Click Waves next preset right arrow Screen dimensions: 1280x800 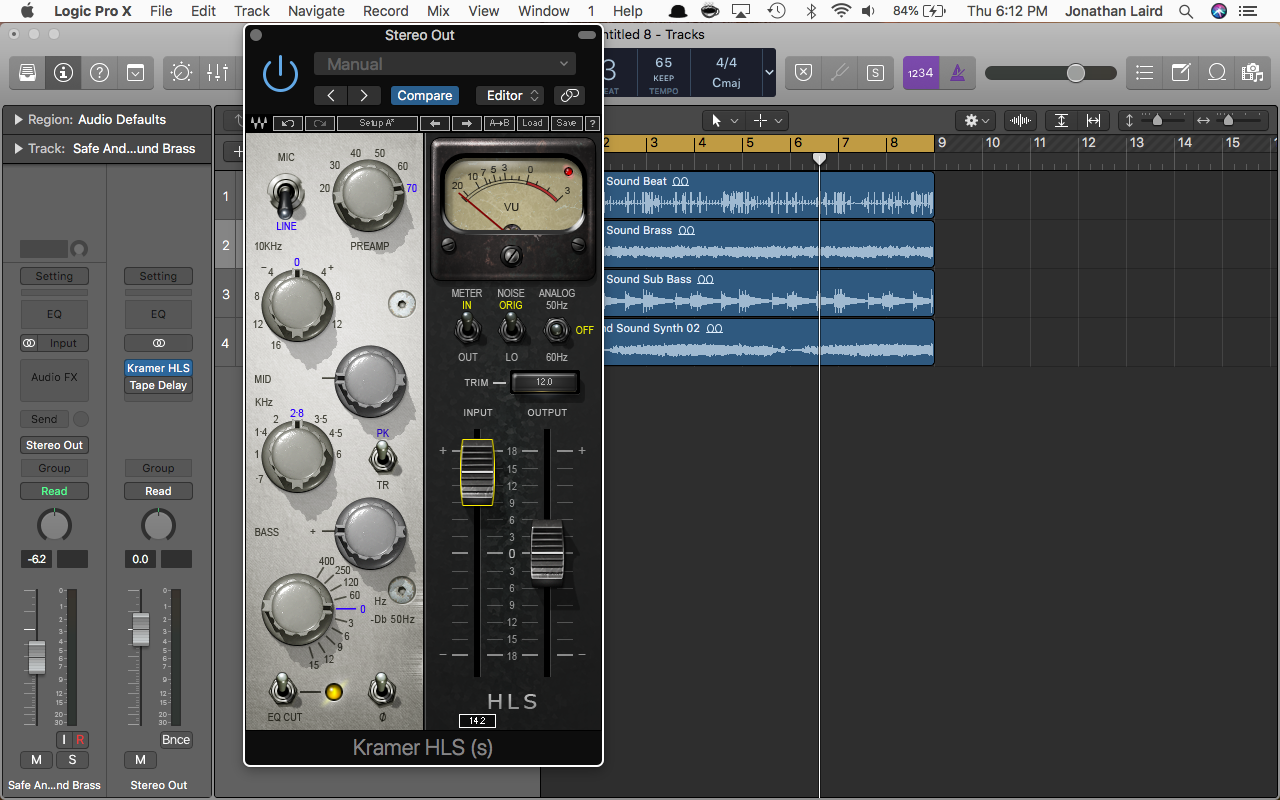tap(467, 123)
